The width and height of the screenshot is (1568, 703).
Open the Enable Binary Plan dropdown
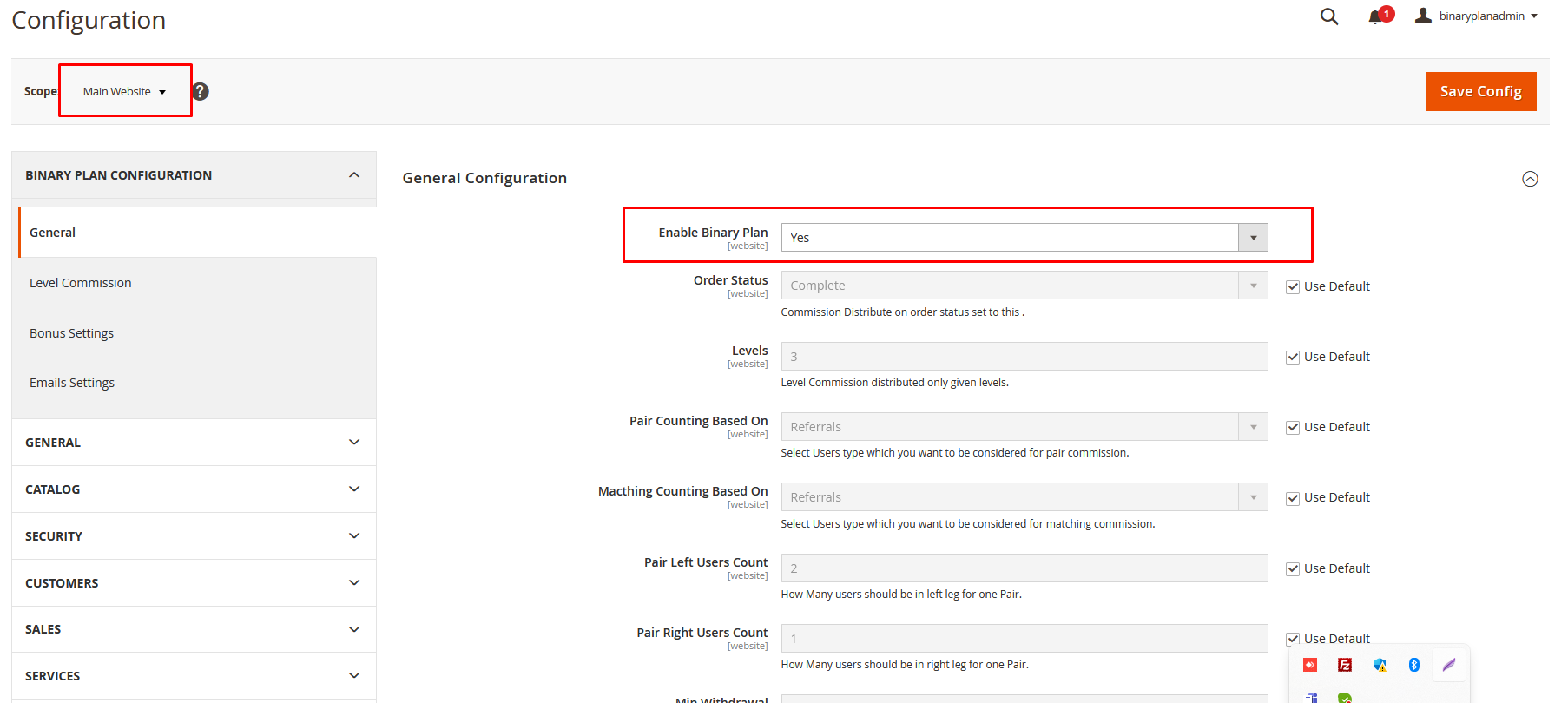(1024, 238)
